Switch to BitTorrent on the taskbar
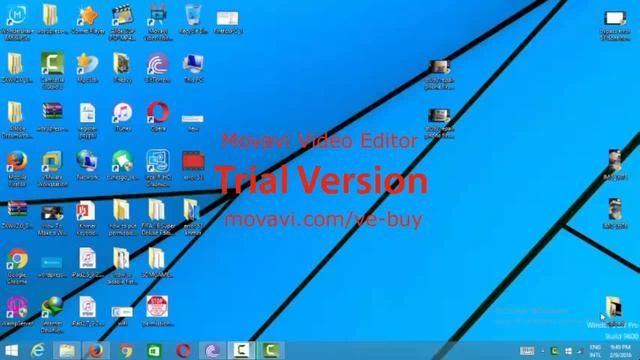This screenshot has height=360, width=640. click(x=212, y=351)
